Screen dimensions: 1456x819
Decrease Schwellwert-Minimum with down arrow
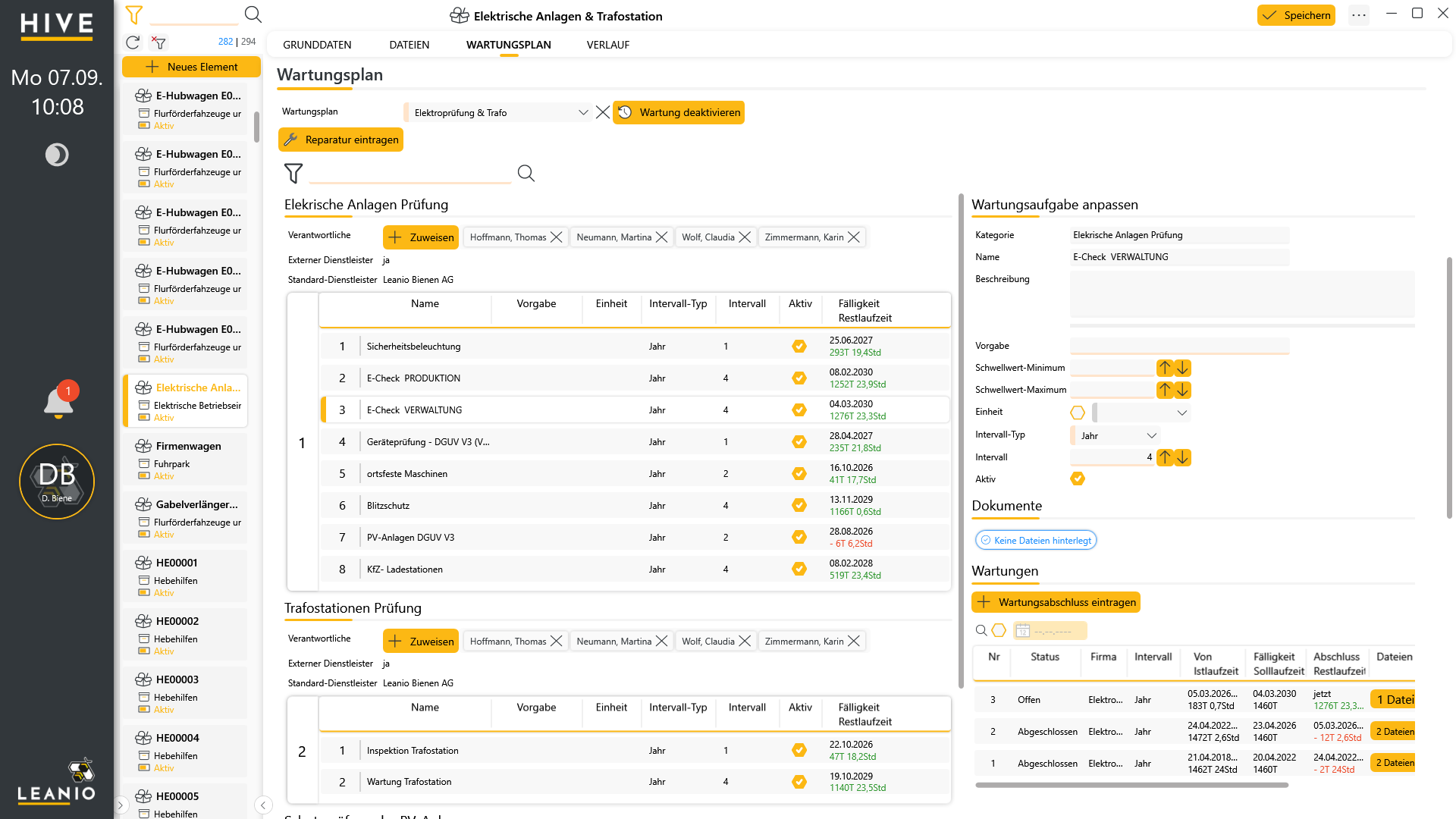point(1182,369)
